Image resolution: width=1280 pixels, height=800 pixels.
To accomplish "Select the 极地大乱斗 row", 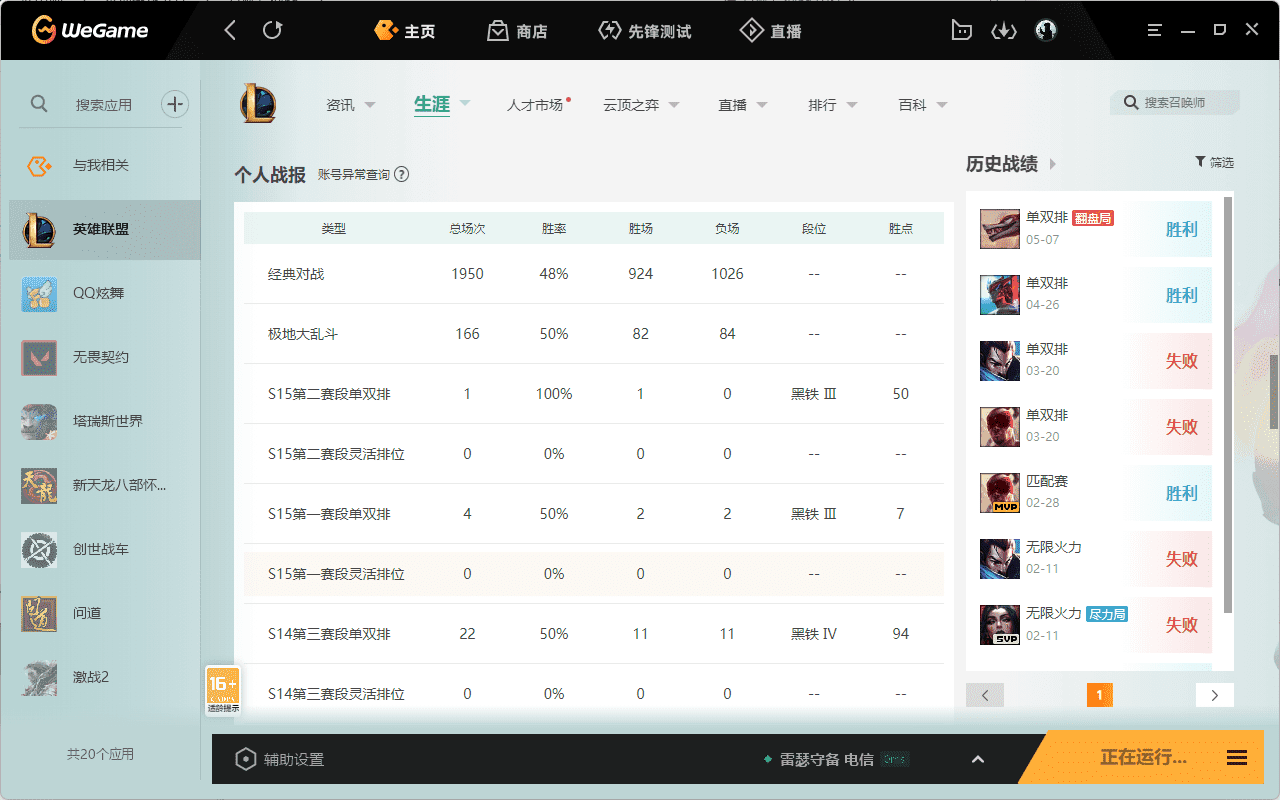I will pyautogui.click(x=594, y=334).
